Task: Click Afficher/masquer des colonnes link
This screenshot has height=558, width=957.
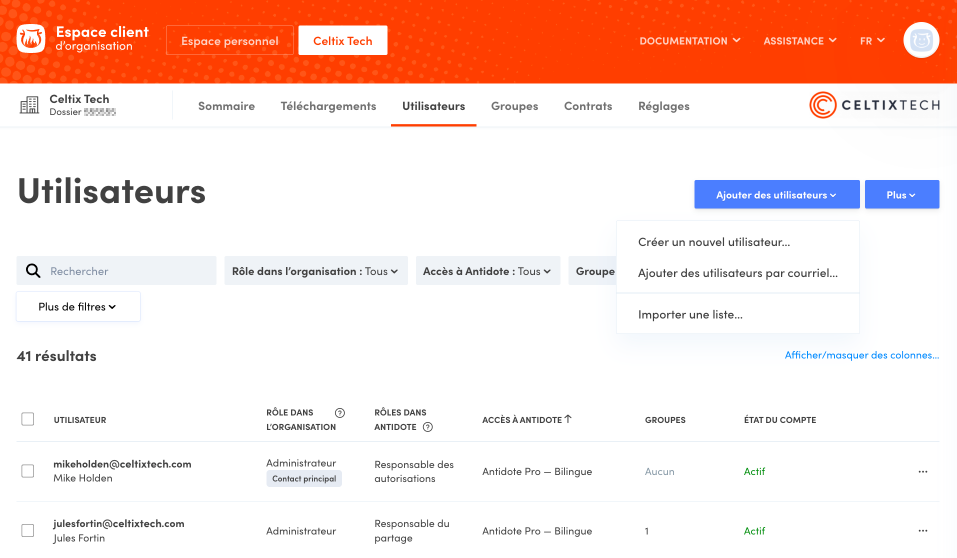Action: pos(861,355)
